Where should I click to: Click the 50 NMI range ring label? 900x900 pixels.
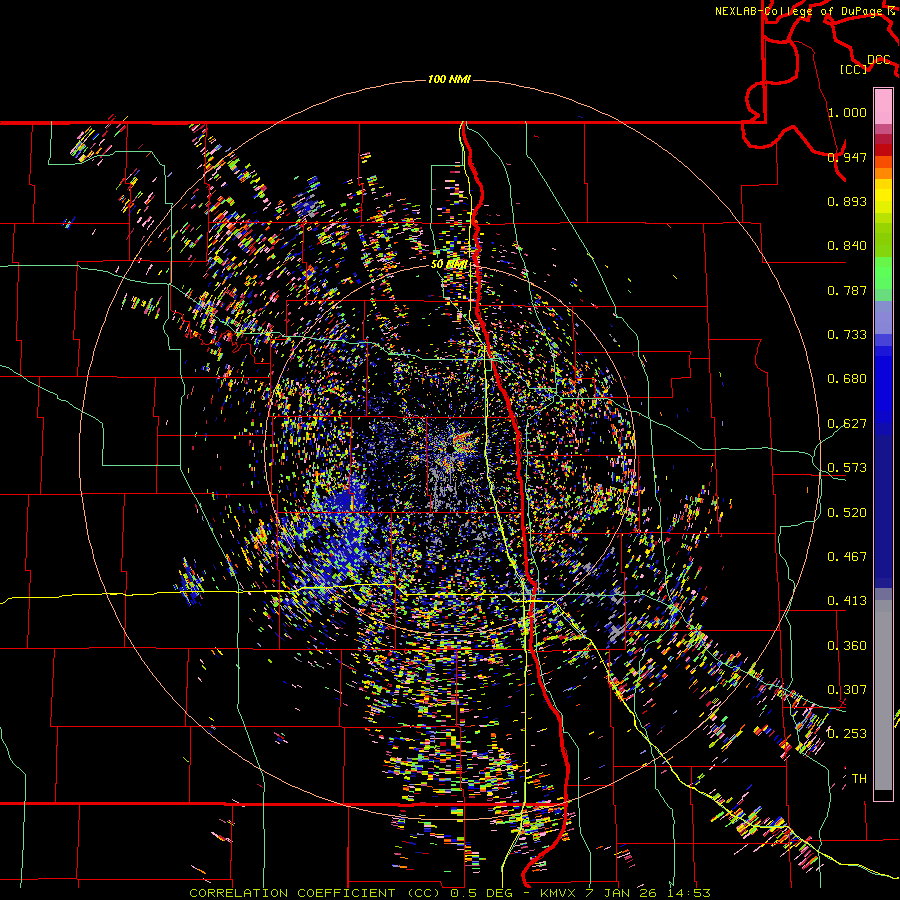tap(449, 264)
